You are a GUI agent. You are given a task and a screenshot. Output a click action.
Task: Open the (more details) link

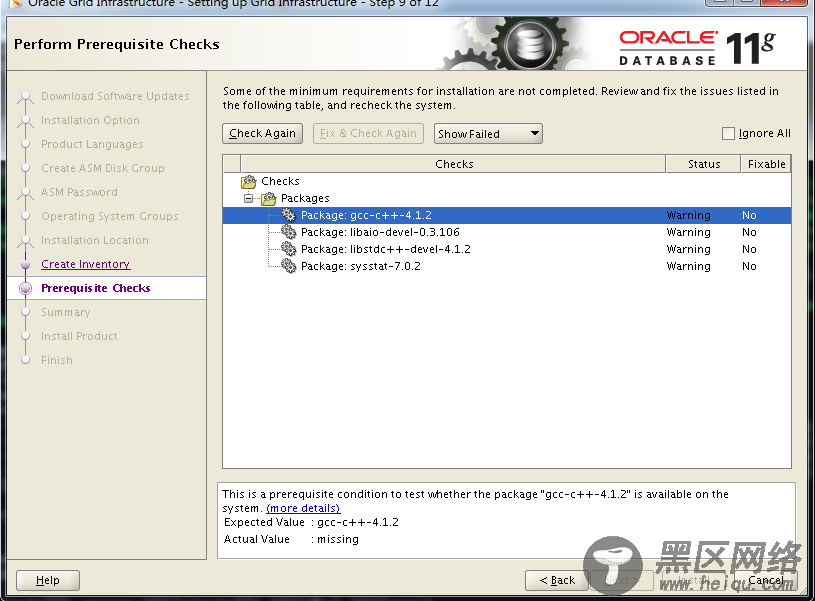[303, 508]
